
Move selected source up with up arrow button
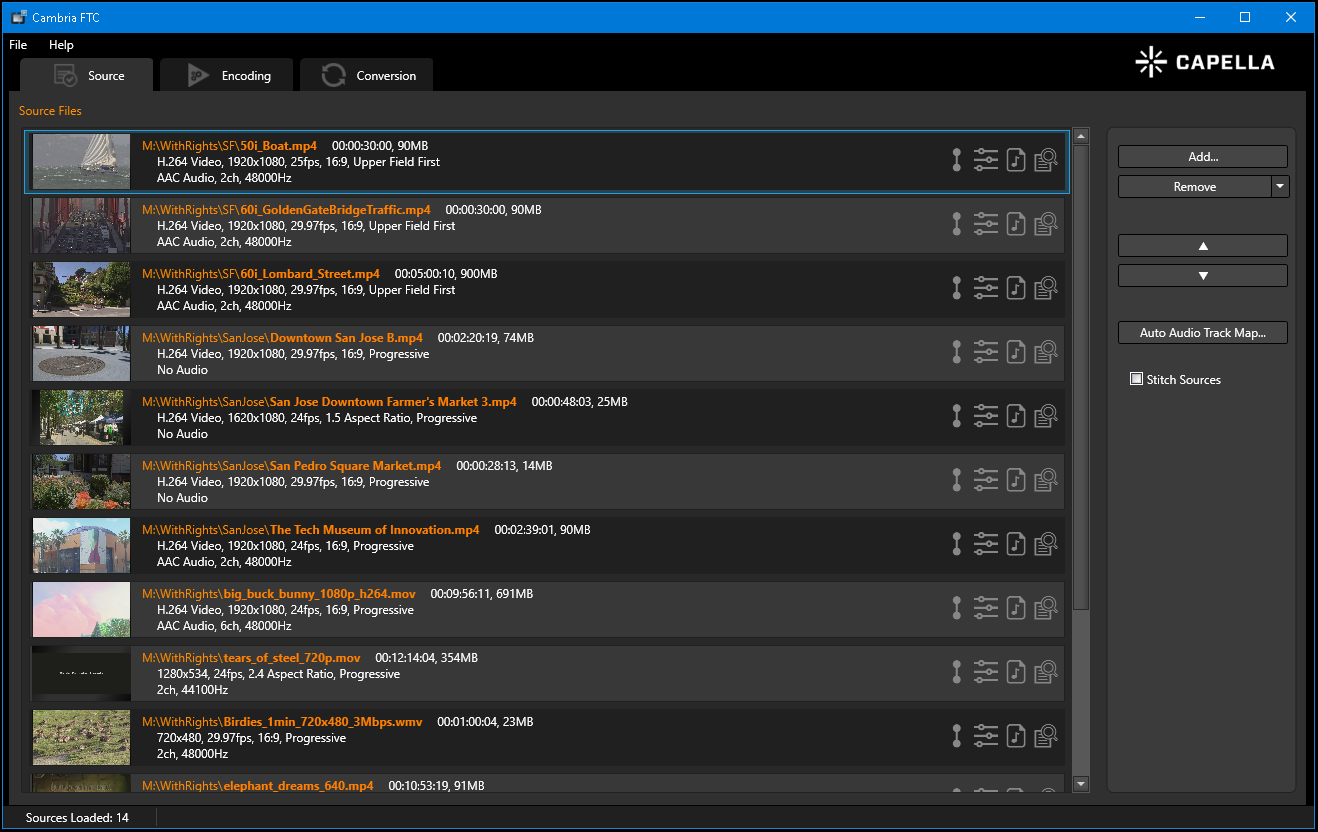[1202, 246]
